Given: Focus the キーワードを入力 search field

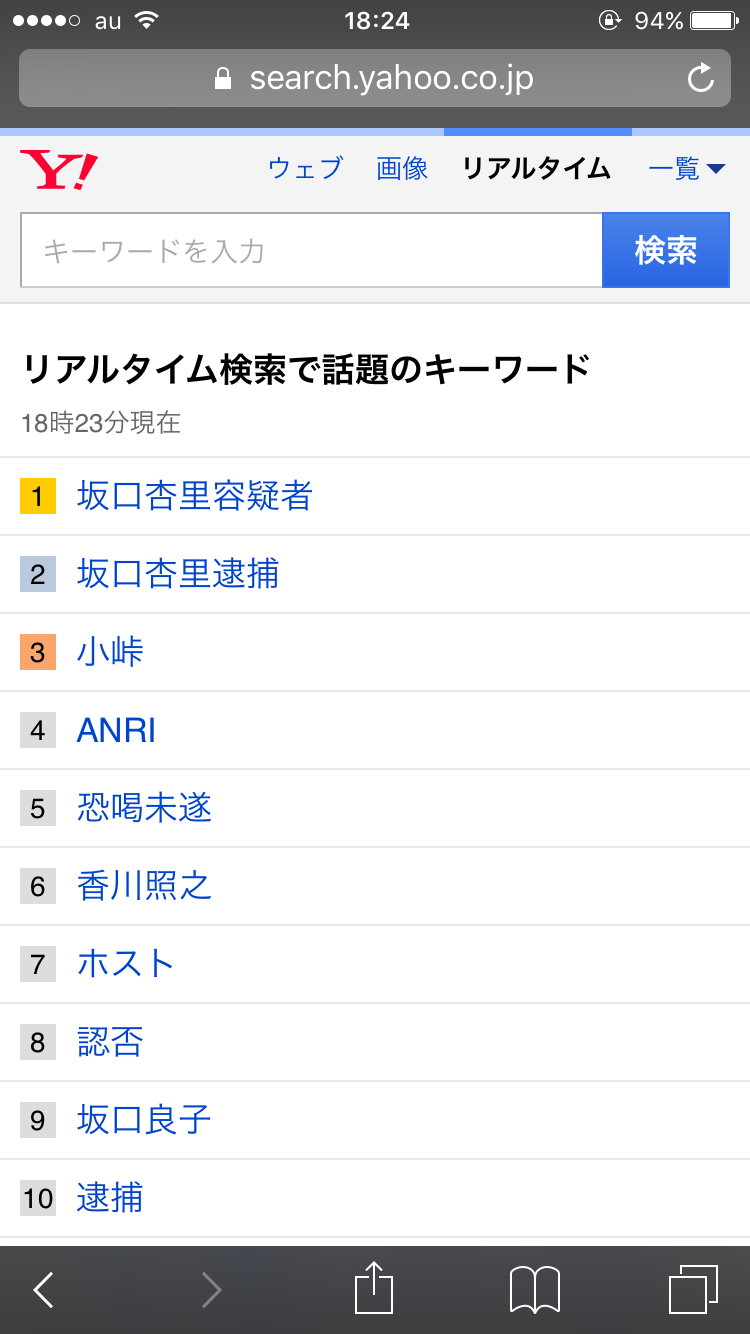Looking at the screenshot, I should [x=311, y=250].
